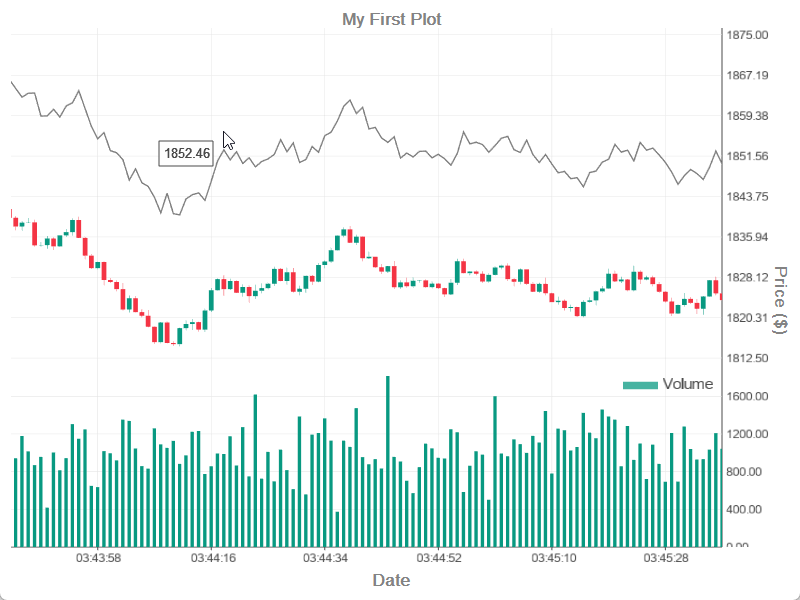This screenshot has width=800, height=600.
Task: Click the 03:45:10 time axis tick
Action: click(x=554, y=557)
